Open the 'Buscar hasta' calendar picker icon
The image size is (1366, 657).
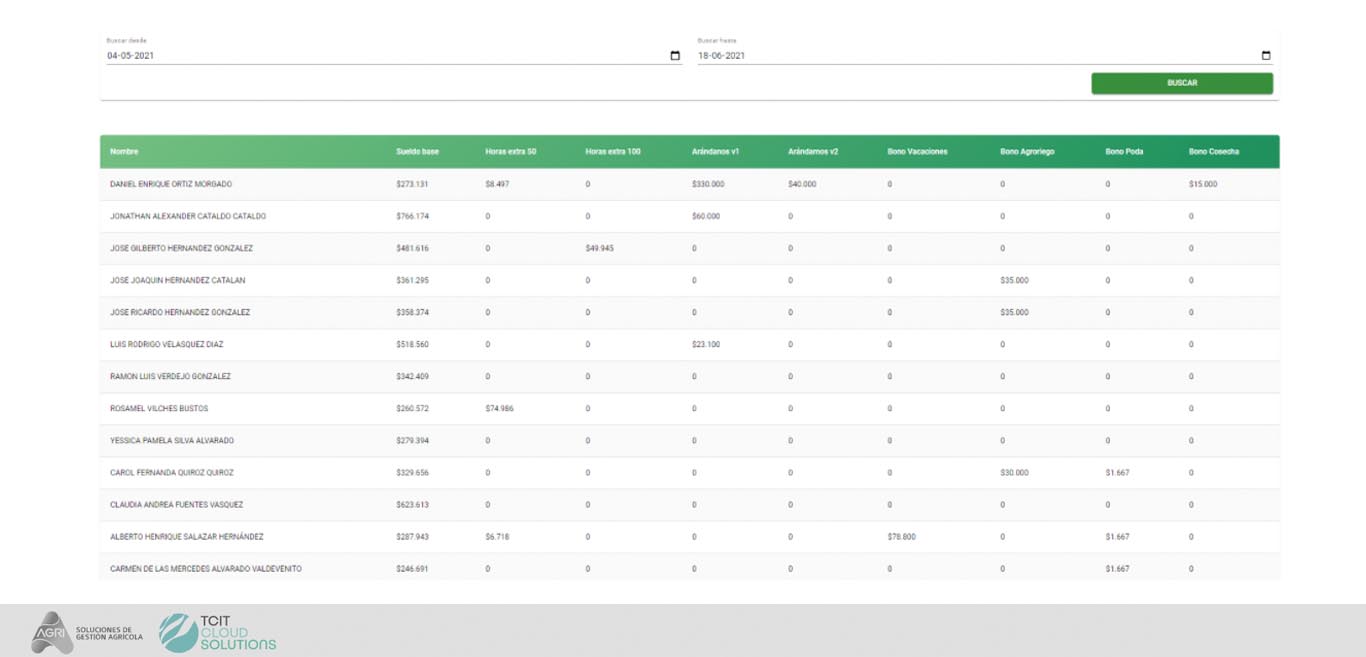(x=1266, y=56)
